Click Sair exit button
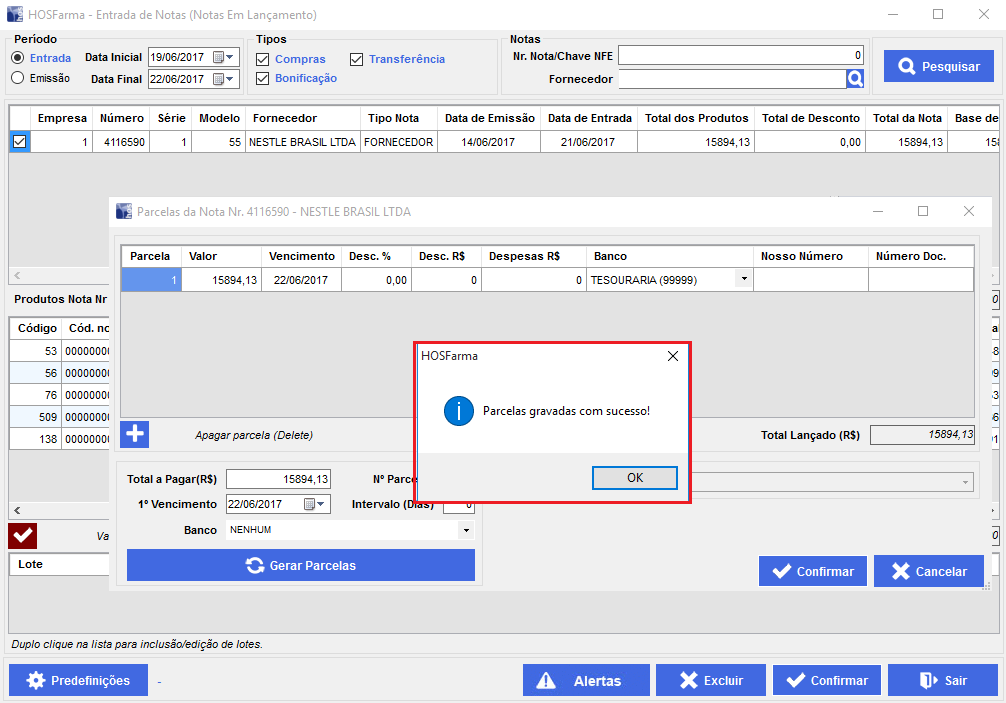Image resolution: width=1006 pixels, height=703 pixels. [942, 680]
